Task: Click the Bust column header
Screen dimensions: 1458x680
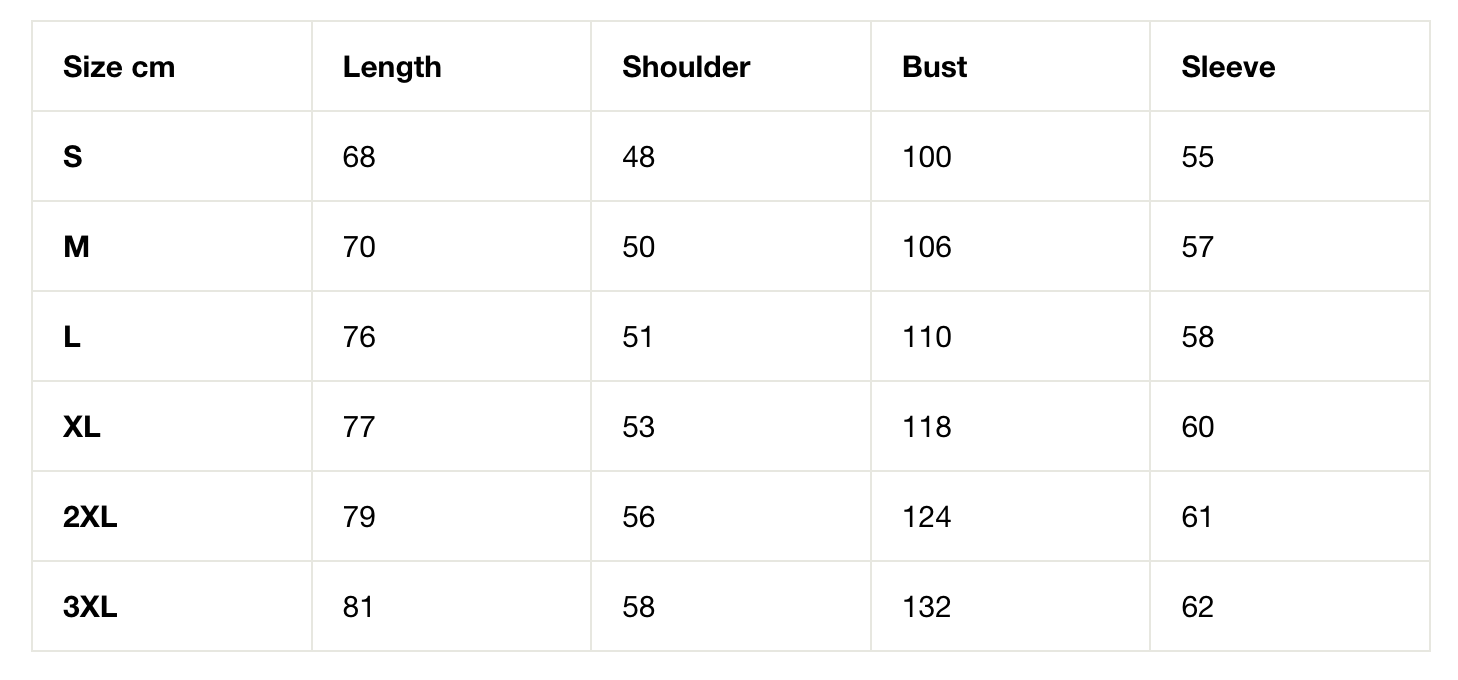Action: pyautogui.click(x=934, y=67)
